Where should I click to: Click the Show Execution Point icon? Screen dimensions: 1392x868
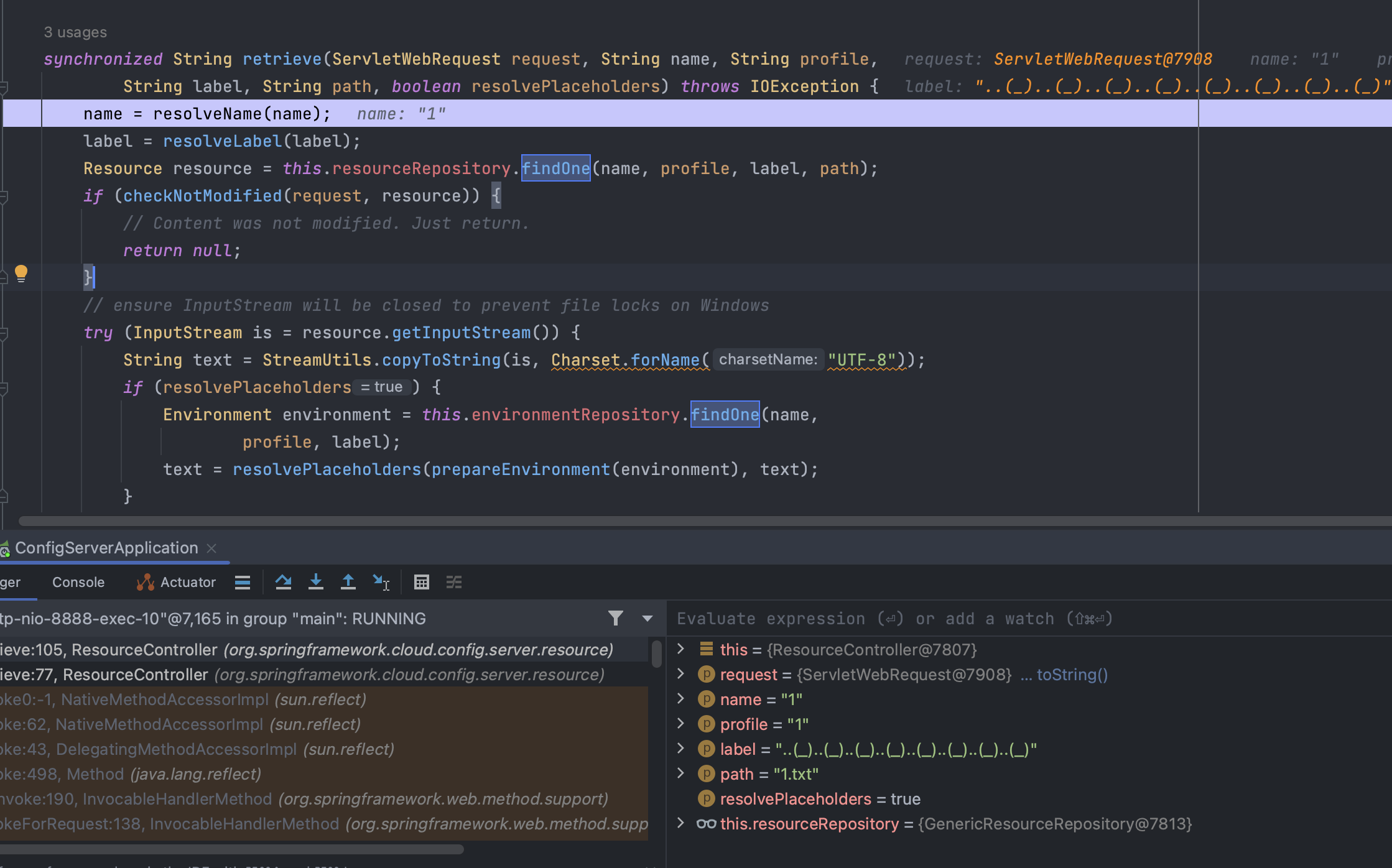coord(243,582)
